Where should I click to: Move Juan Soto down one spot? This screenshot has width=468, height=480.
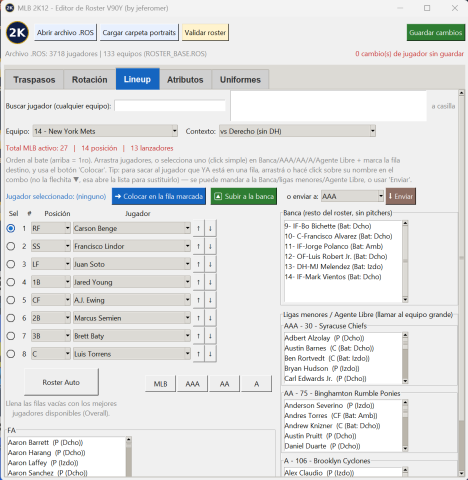(x=210, y=264)
